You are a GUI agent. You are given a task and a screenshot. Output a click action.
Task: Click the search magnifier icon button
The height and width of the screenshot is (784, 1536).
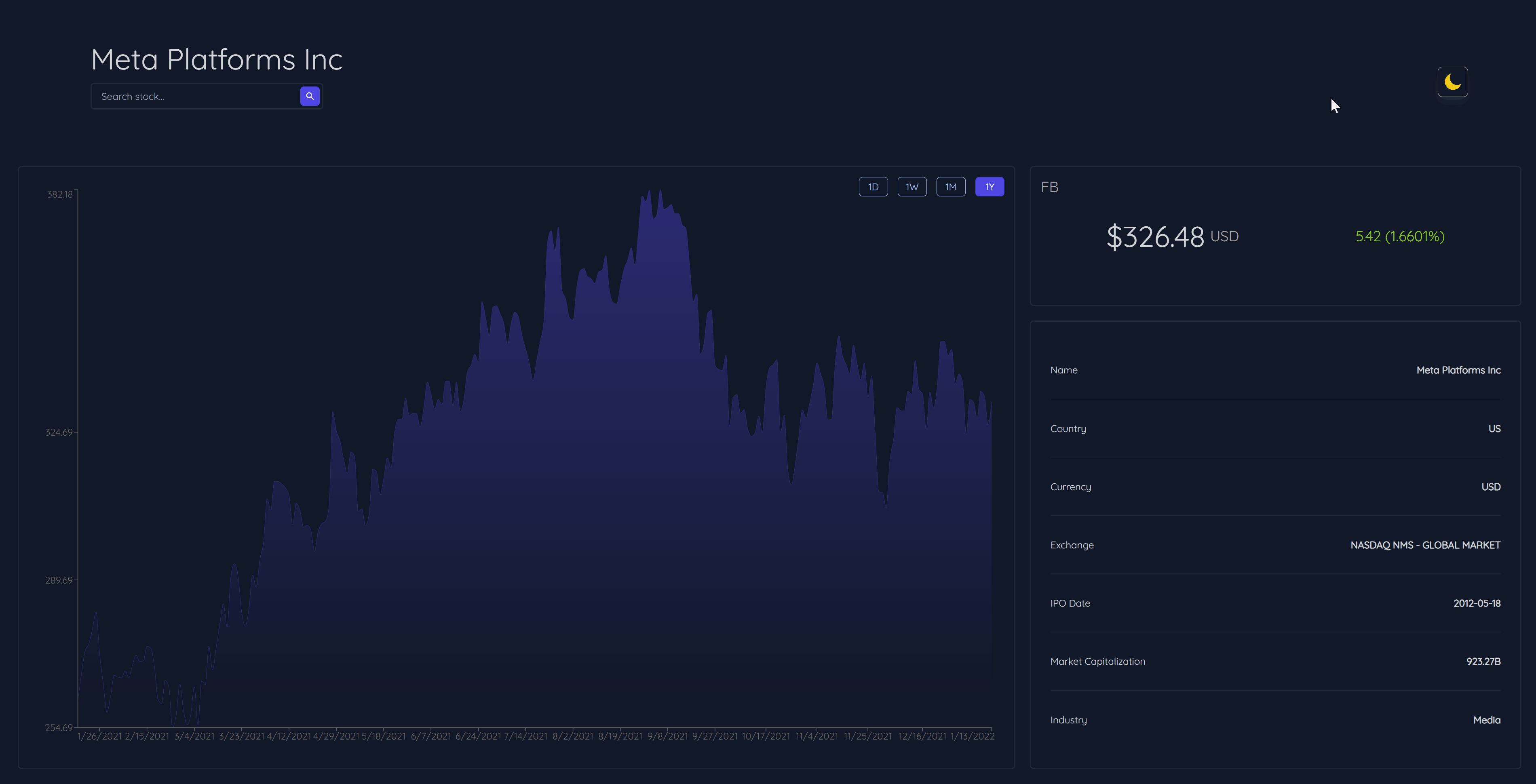pyautogui.click(x=310, y=96)
